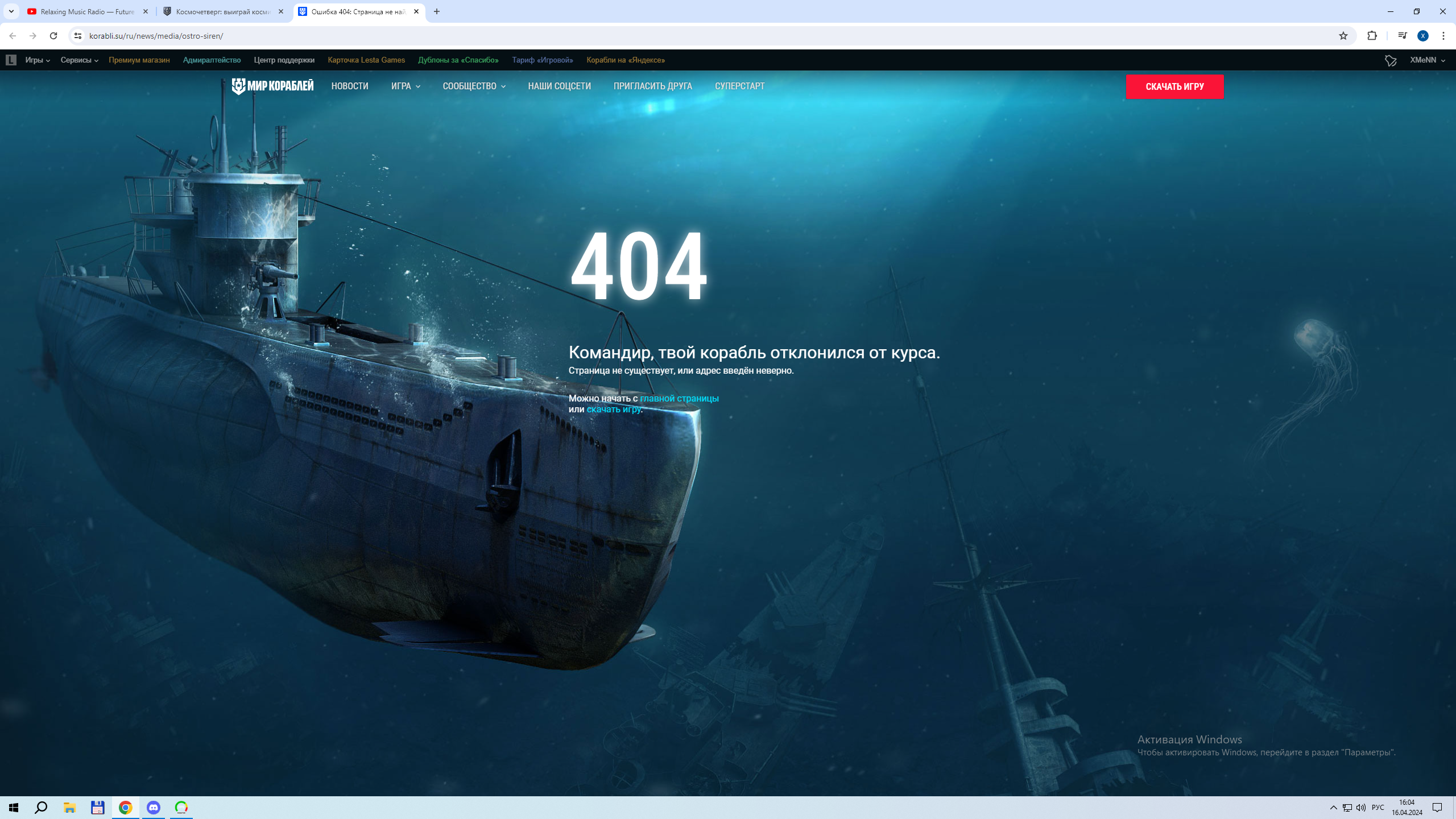
Task: Open the НОВОСТИ menu item
Action: click(350, 86)
